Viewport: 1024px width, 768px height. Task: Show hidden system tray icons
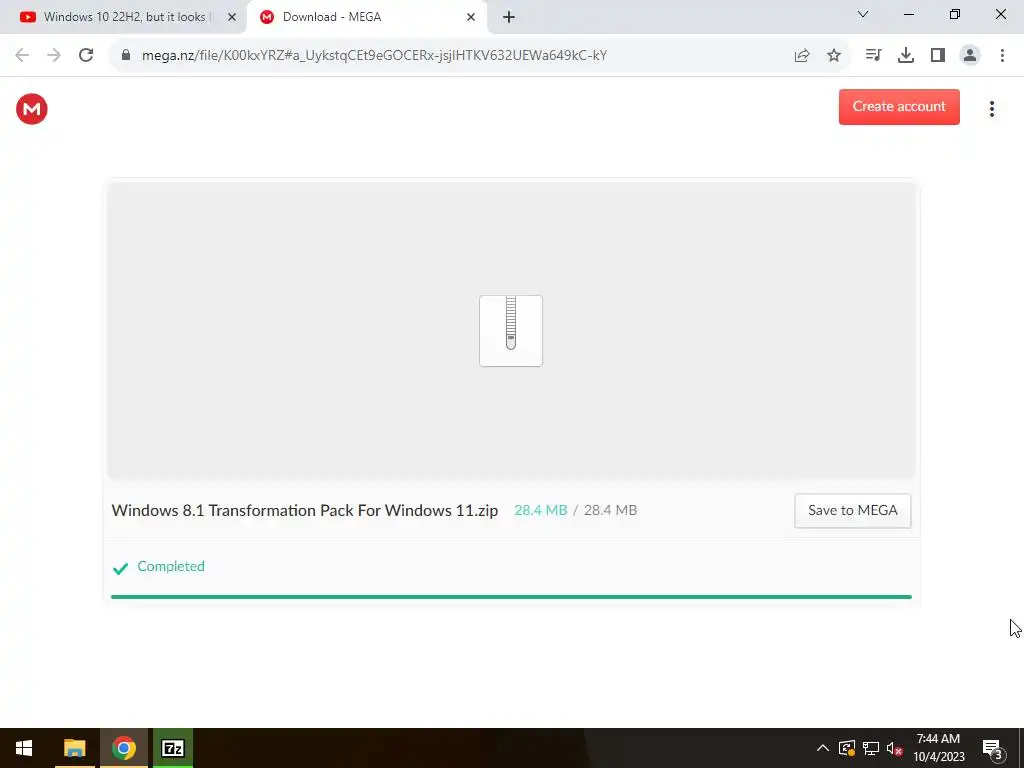click(823, 748)
